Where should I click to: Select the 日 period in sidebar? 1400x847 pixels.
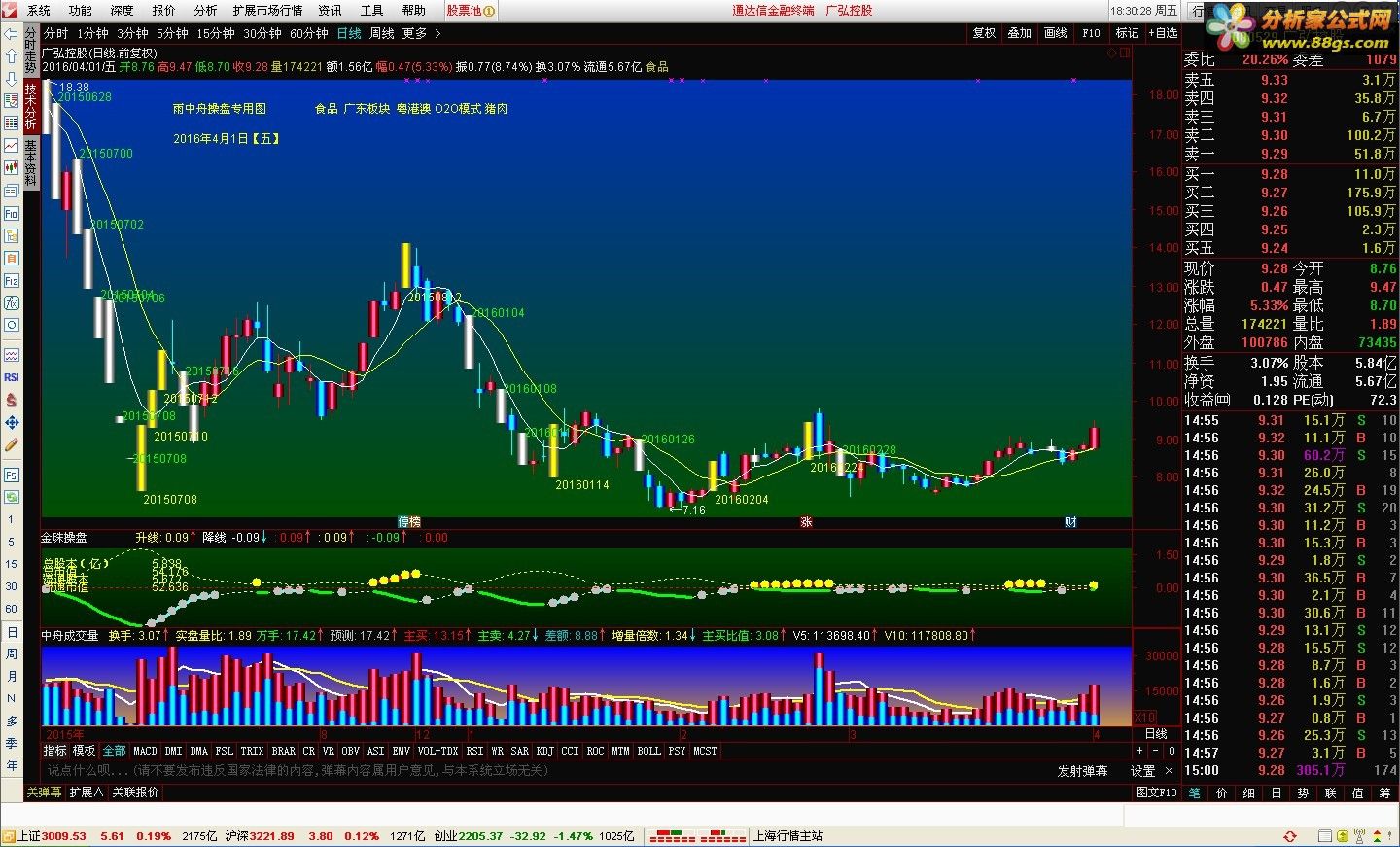tap(12, 632)
